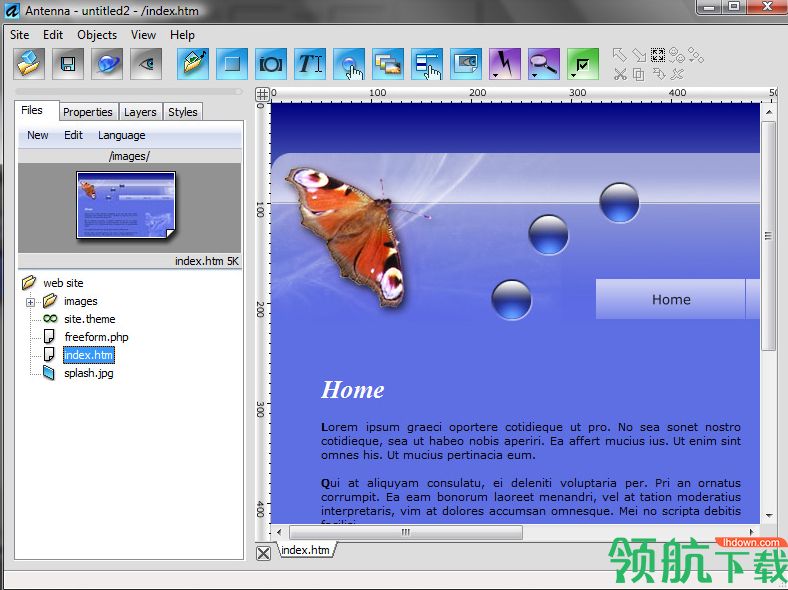Click the vertical scrollbar thumb
Viewport: 788px width, 590px height.
[x=768, y=236]
